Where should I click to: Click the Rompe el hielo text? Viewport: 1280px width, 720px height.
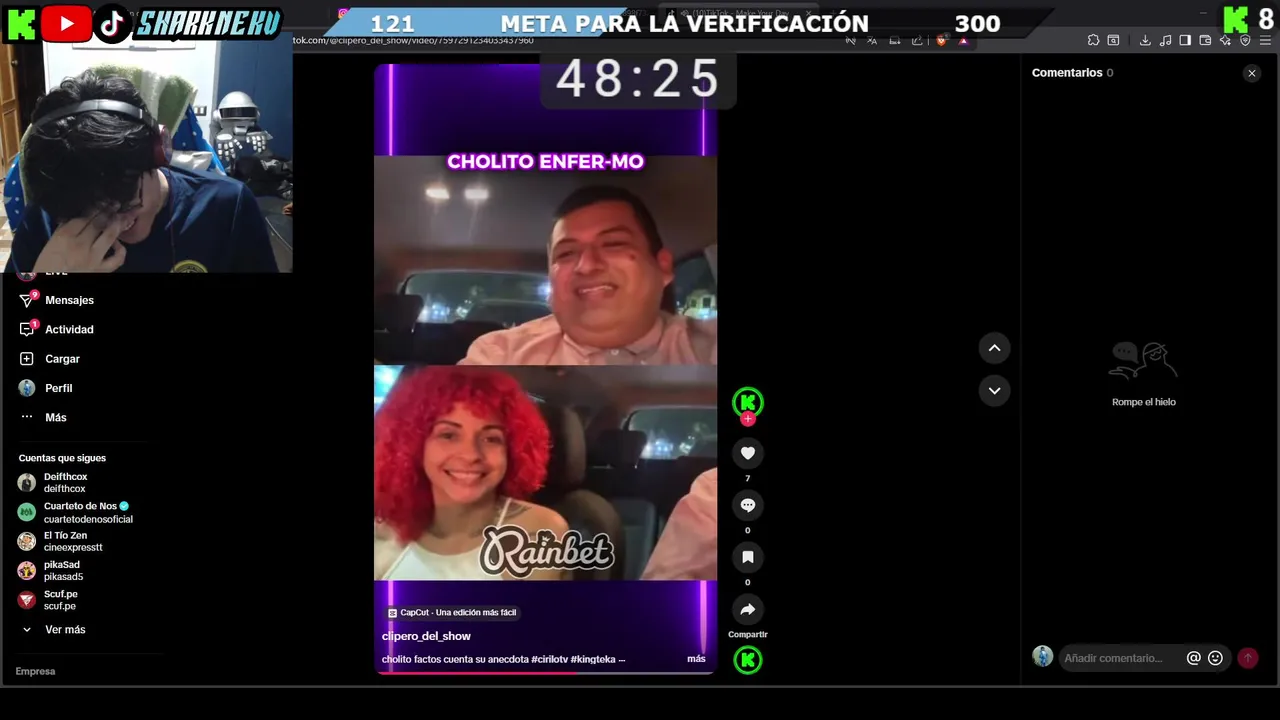tap(1144, 402)
